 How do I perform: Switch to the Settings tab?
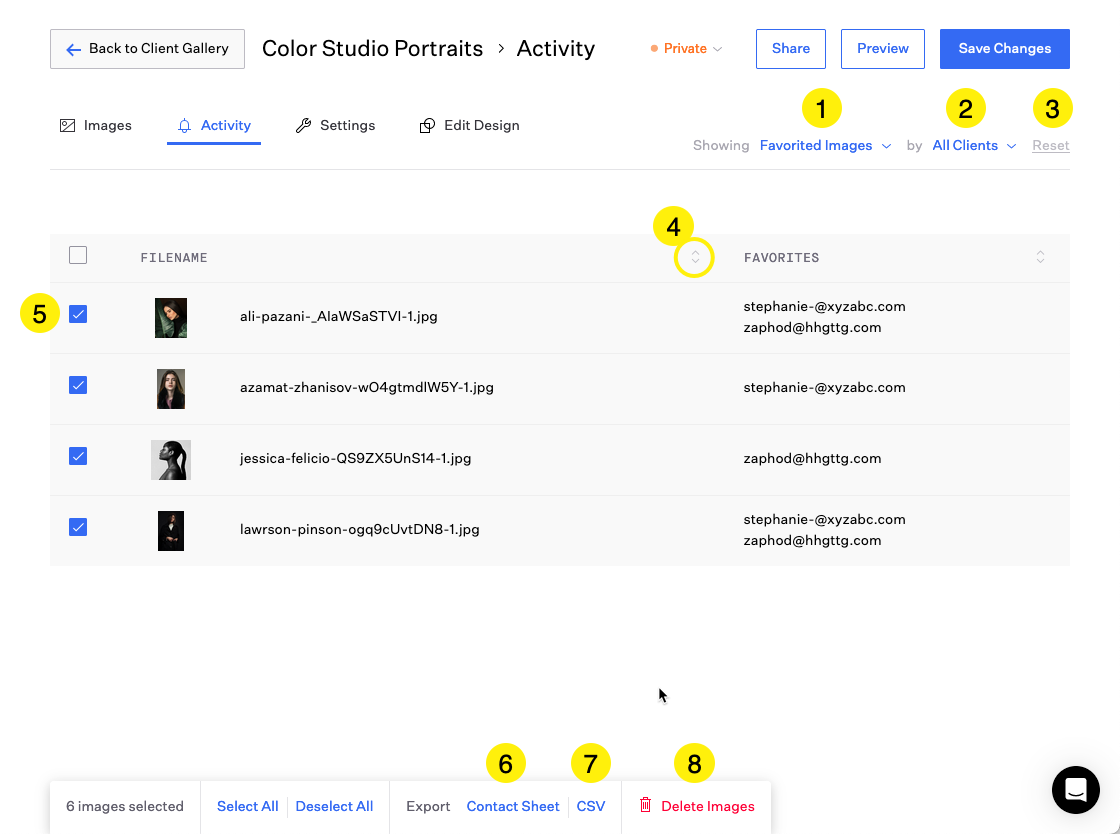coord(347,126)
